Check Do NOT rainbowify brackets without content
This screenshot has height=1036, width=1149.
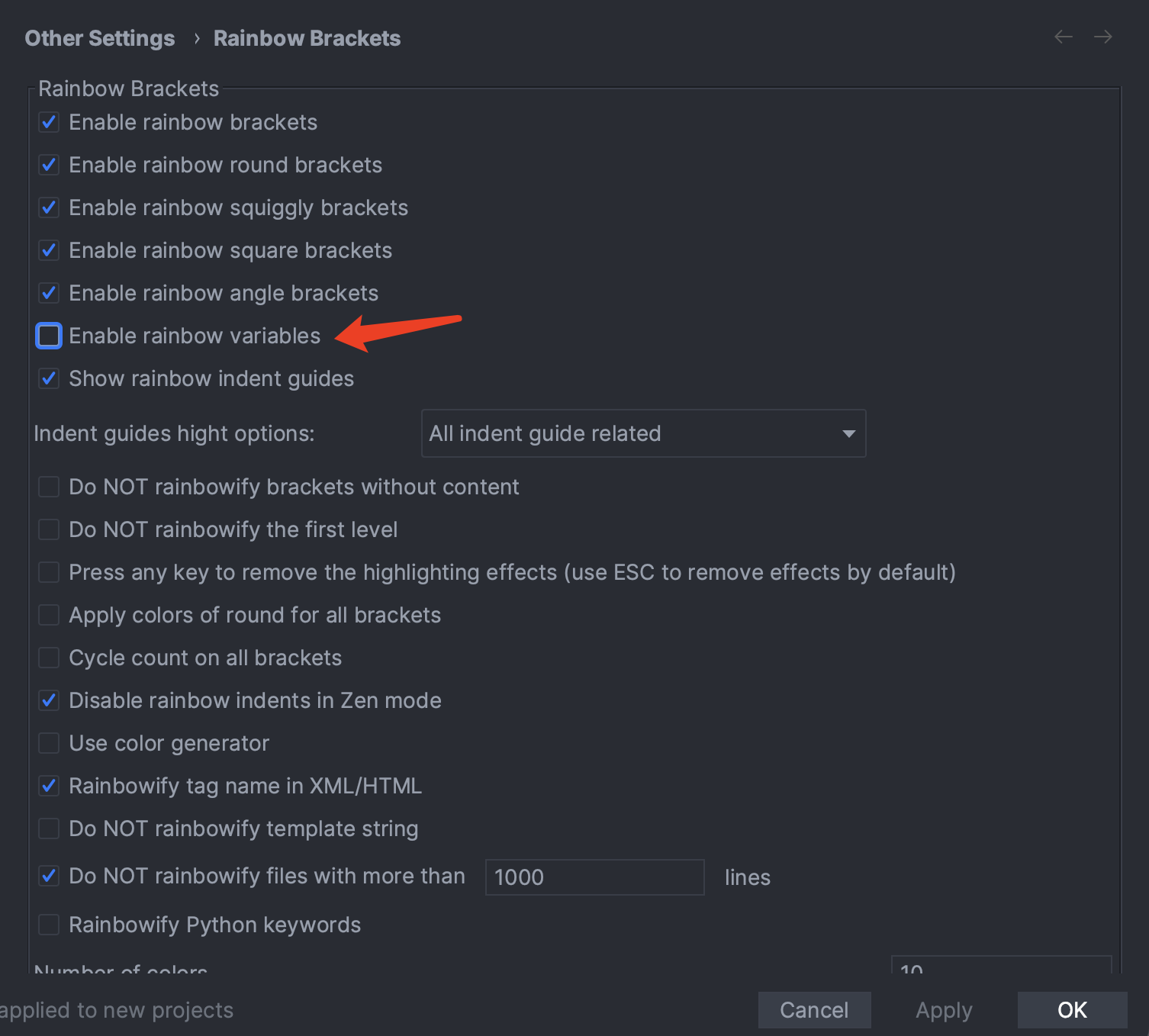(48, 487)
